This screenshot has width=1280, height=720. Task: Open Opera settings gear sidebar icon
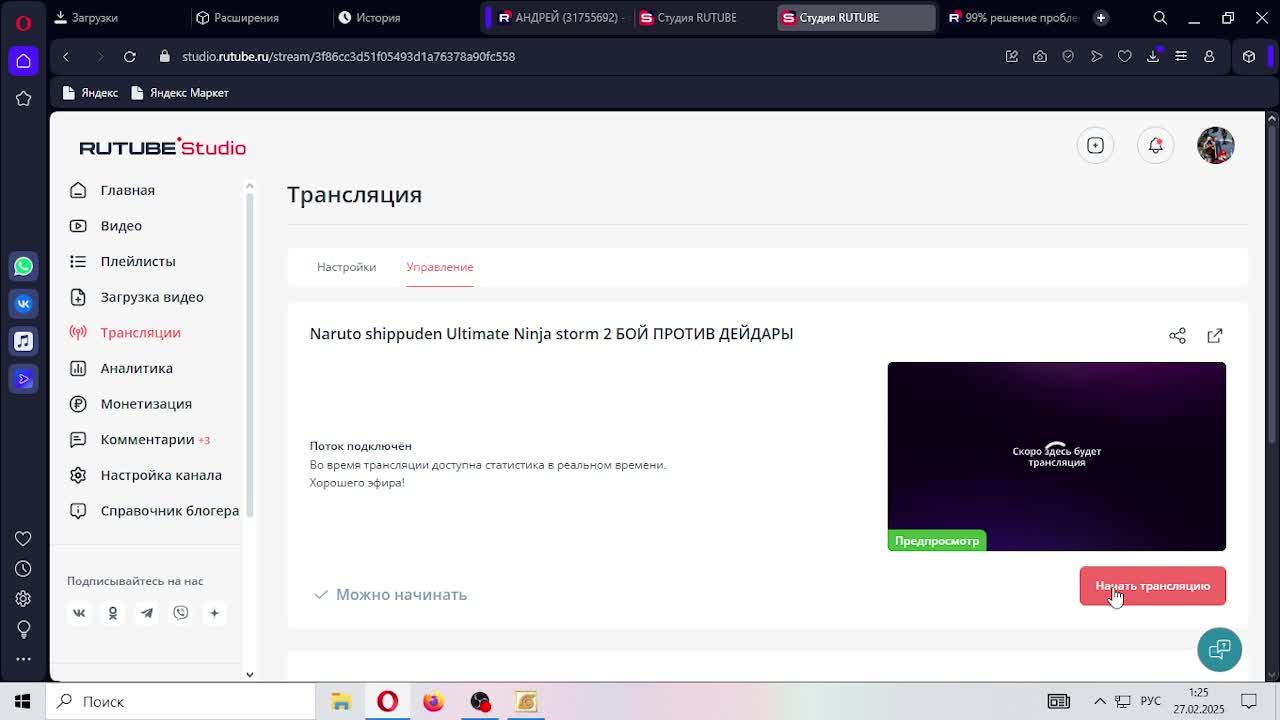click(x=23, y=599)
